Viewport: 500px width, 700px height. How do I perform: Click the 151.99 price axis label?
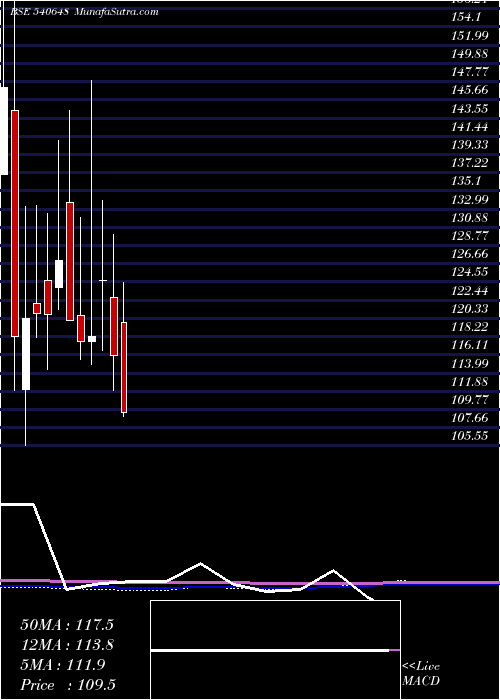click(470, 35)
